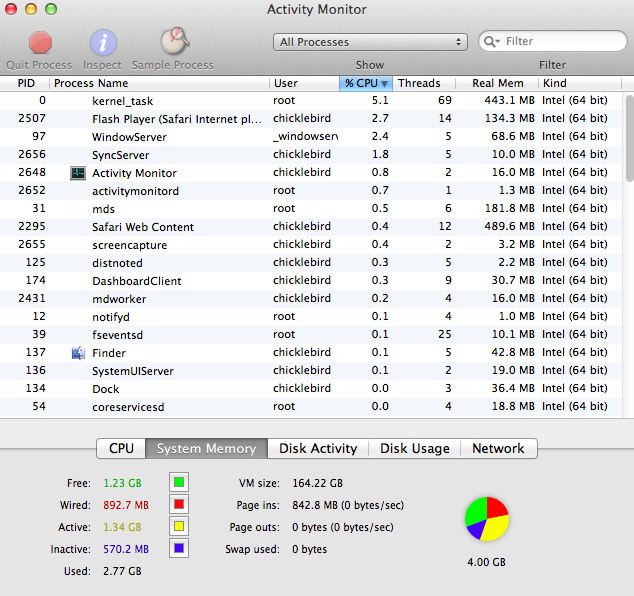Click the memory usage pie chart
Screen dimensions: 634x596
[x=487, y=519]
